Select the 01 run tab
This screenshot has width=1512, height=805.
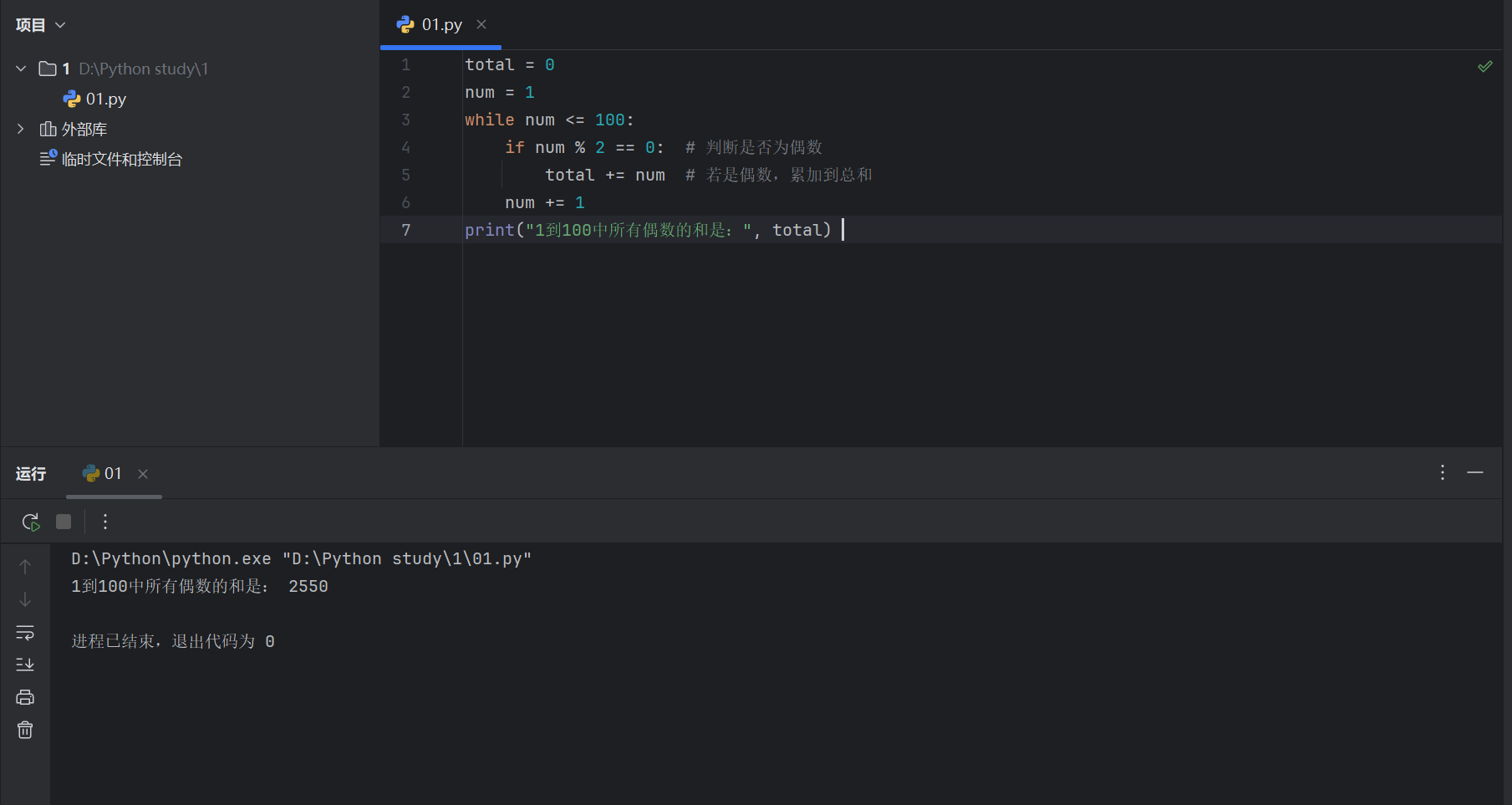[x=115, y=473]
